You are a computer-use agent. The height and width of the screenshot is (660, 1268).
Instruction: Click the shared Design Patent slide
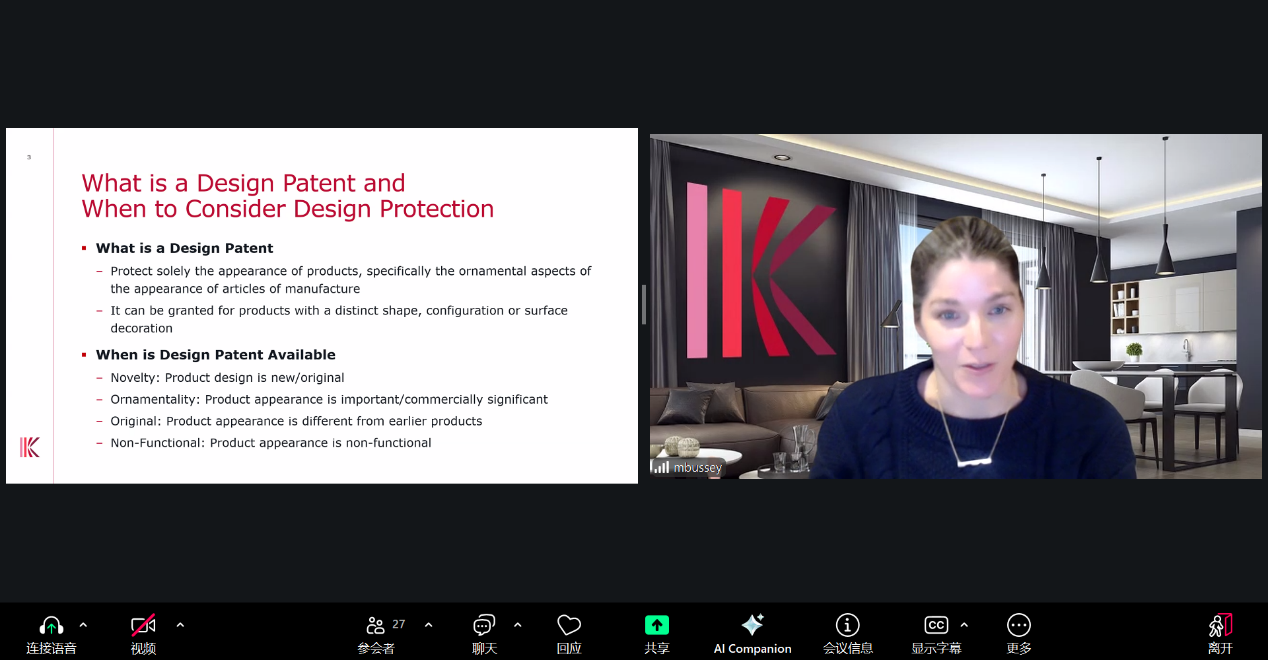[322, 305]
